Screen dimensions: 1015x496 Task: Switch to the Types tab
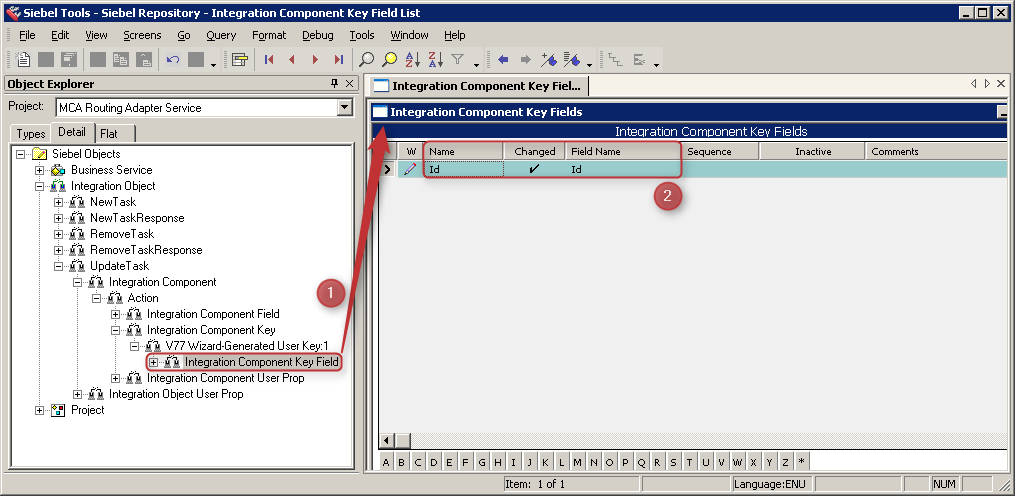30,133
